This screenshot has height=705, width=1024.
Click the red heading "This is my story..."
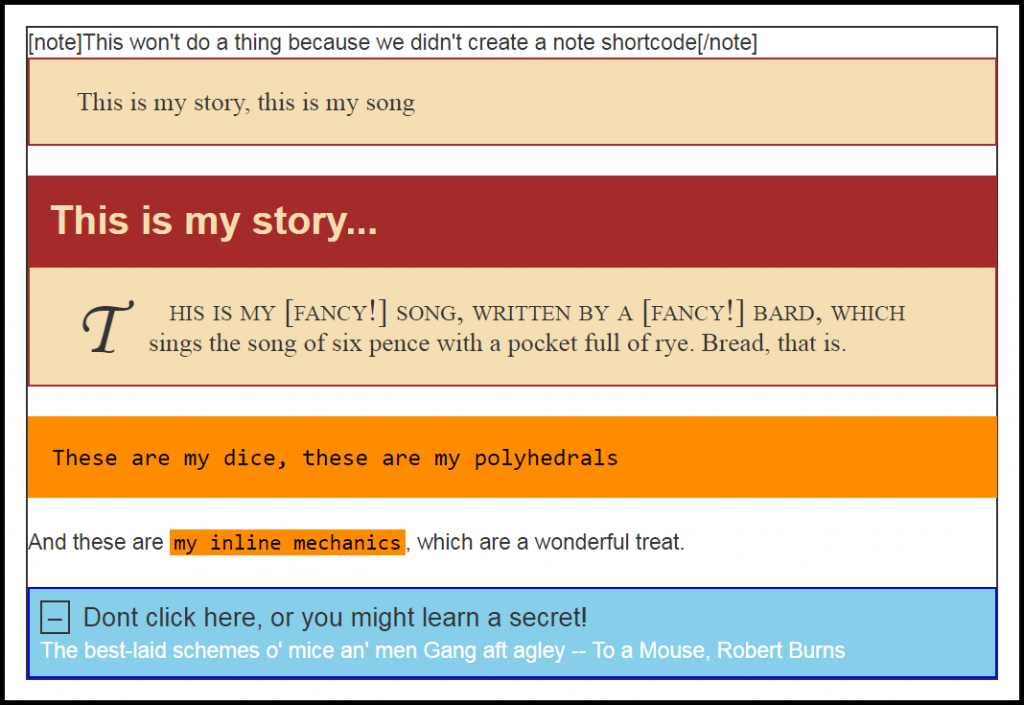coord(214,220)
